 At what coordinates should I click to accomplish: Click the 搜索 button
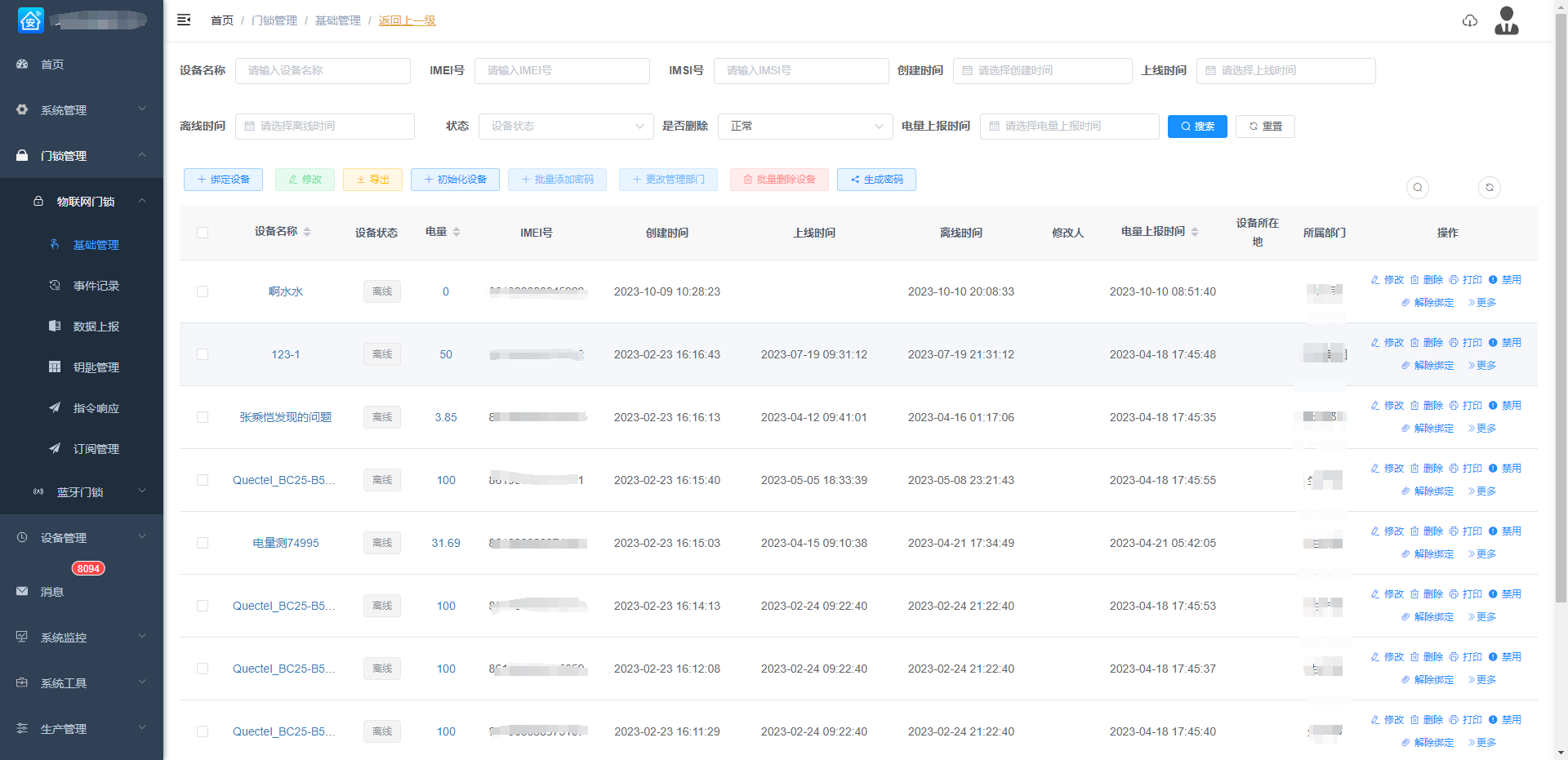[x=1197, y=127]
